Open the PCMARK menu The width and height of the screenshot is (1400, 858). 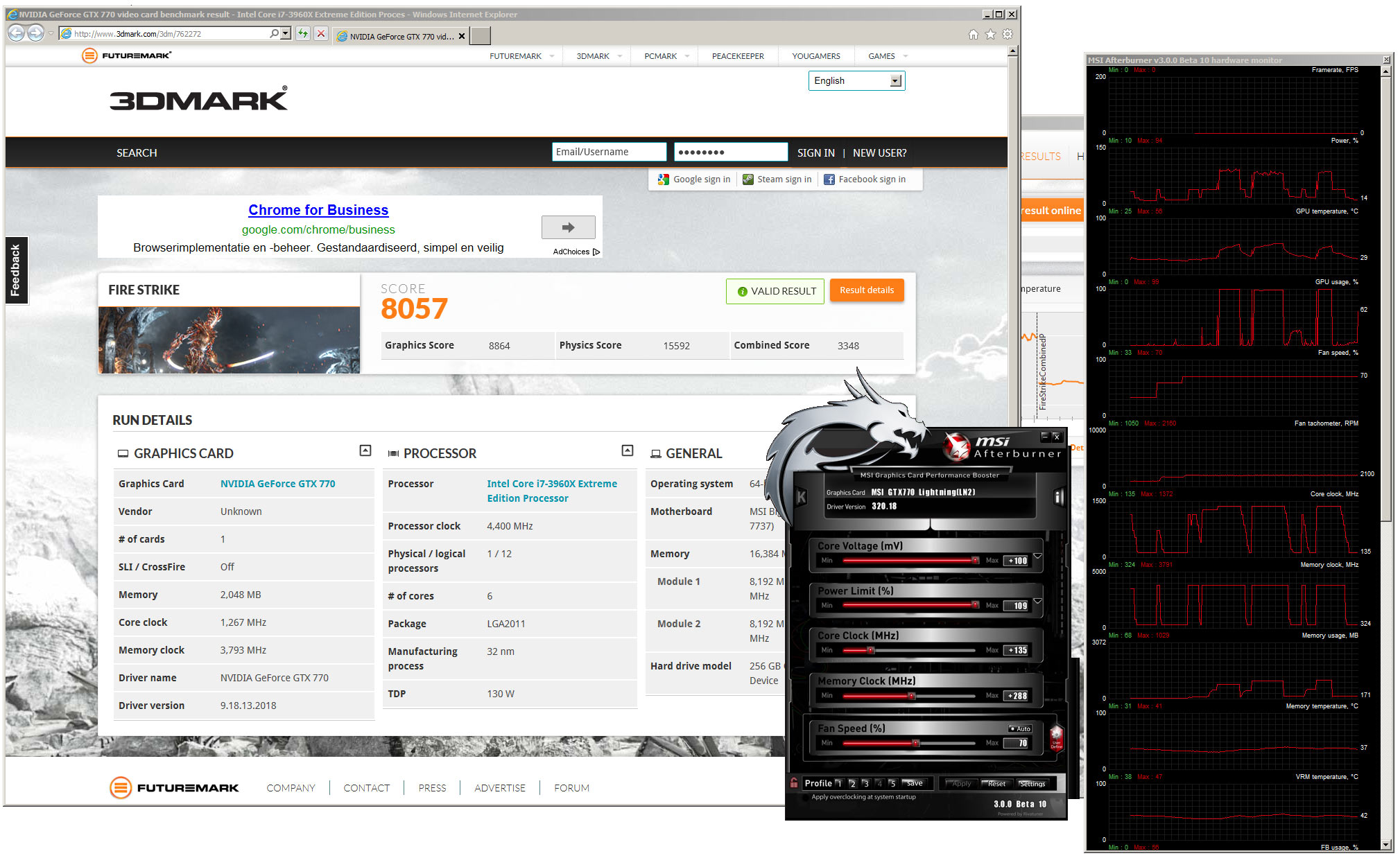pyautogui.click(x=660, y=56)
